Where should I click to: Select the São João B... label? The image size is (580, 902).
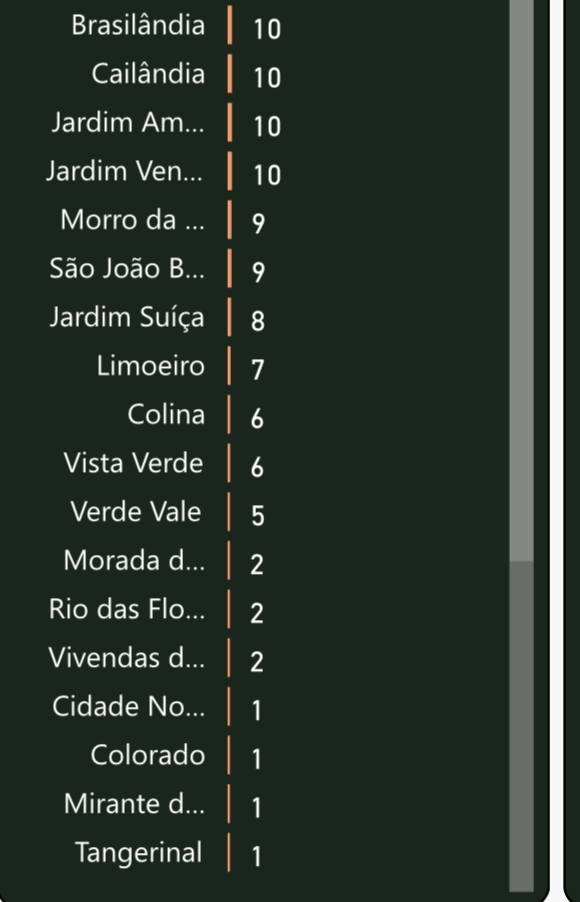pos(127,269)
